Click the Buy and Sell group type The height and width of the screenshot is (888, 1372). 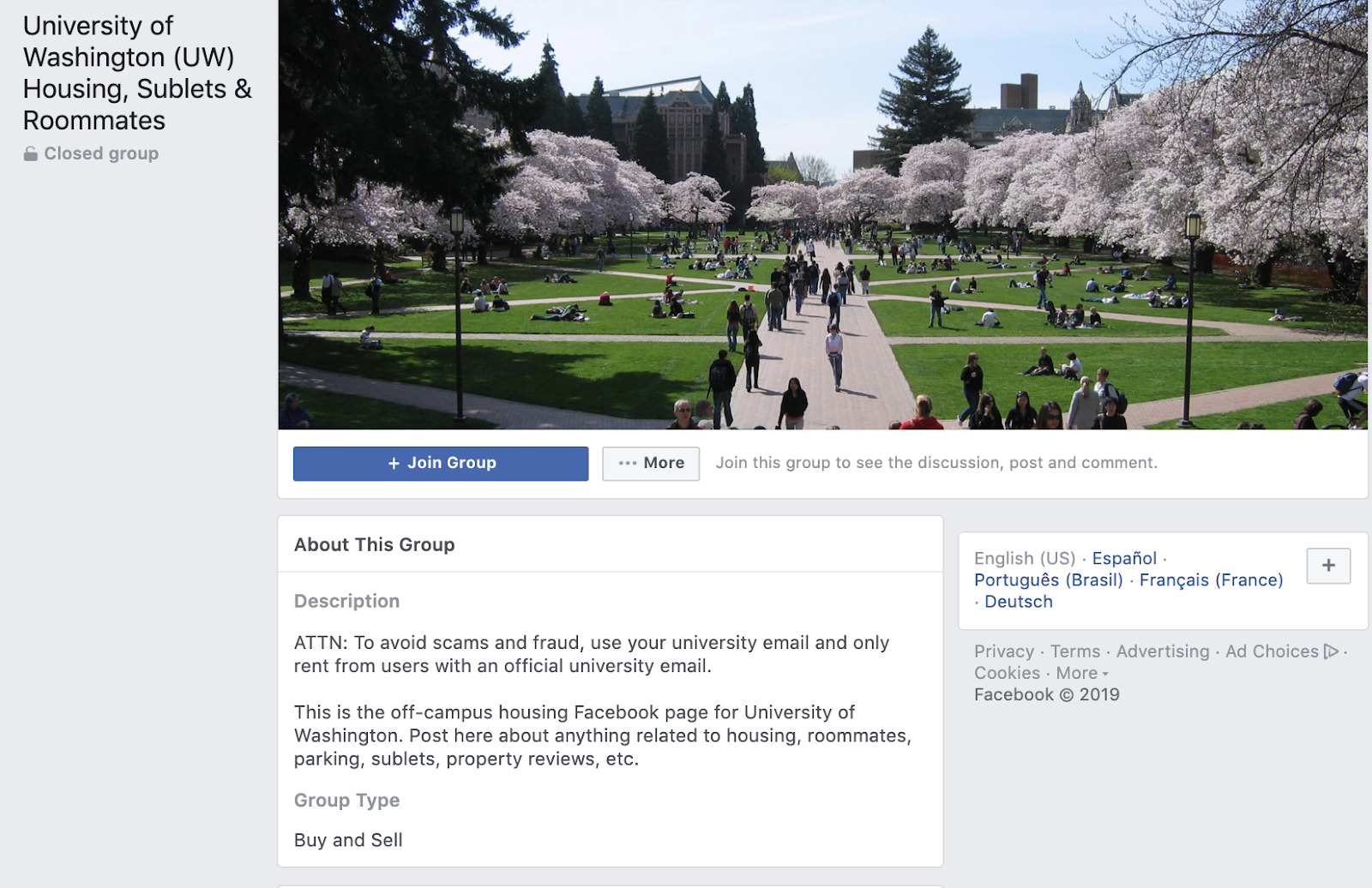coord(348,841)
